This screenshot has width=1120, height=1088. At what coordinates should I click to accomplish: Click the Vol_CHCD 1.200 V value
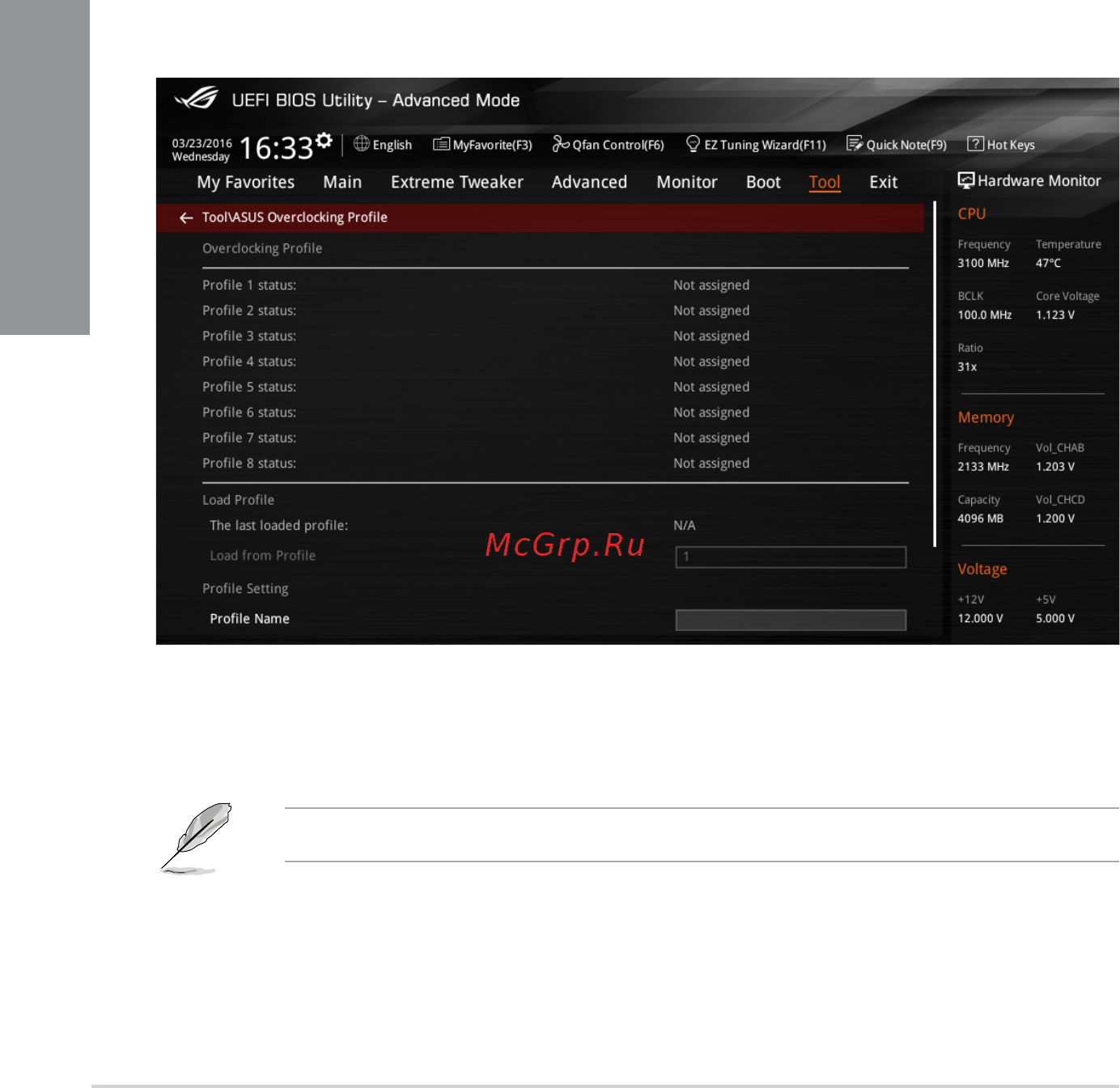(x=1055, y=519)
